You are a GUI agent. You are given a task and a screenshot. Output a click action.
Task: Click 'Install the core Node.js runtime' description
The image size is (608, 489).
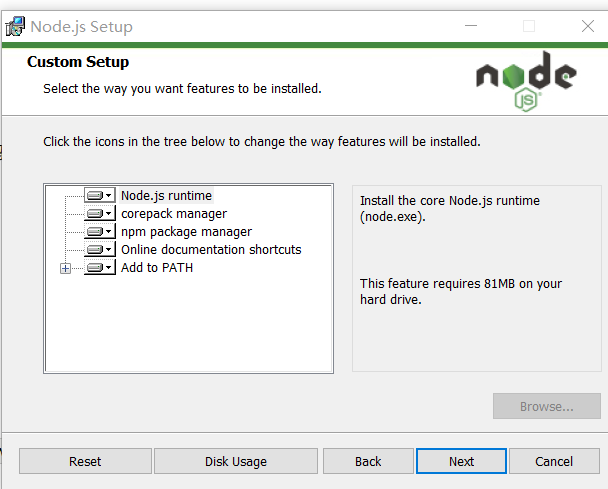coord(450,209)
